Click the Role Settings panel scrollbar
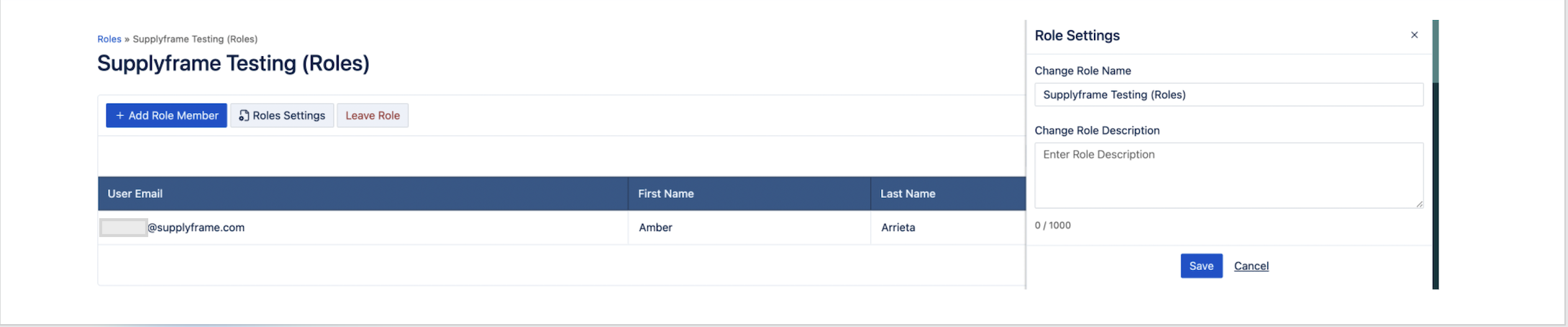Viewport: 1568px width, 327px height. pyautogui.click(x=1435, y=52)
